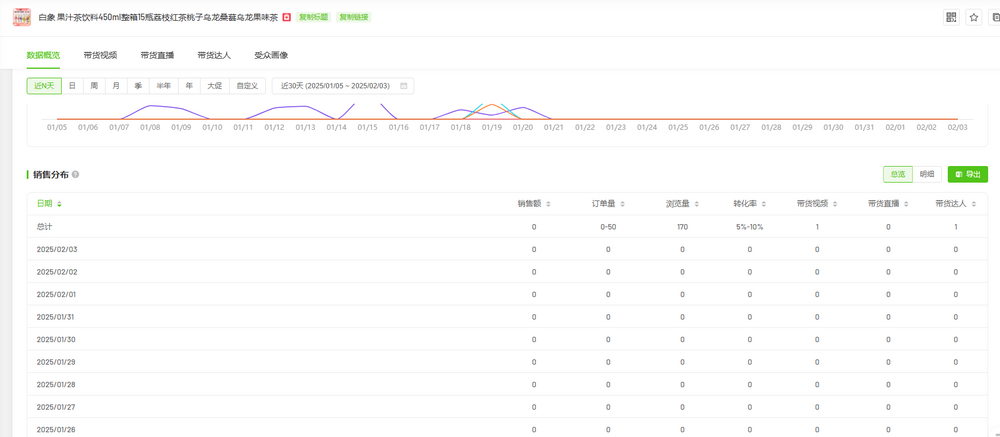The height and width of the screenshot is (437, 1000).
Task: Open the 受众画像 tab
Action: click(270, 55)
